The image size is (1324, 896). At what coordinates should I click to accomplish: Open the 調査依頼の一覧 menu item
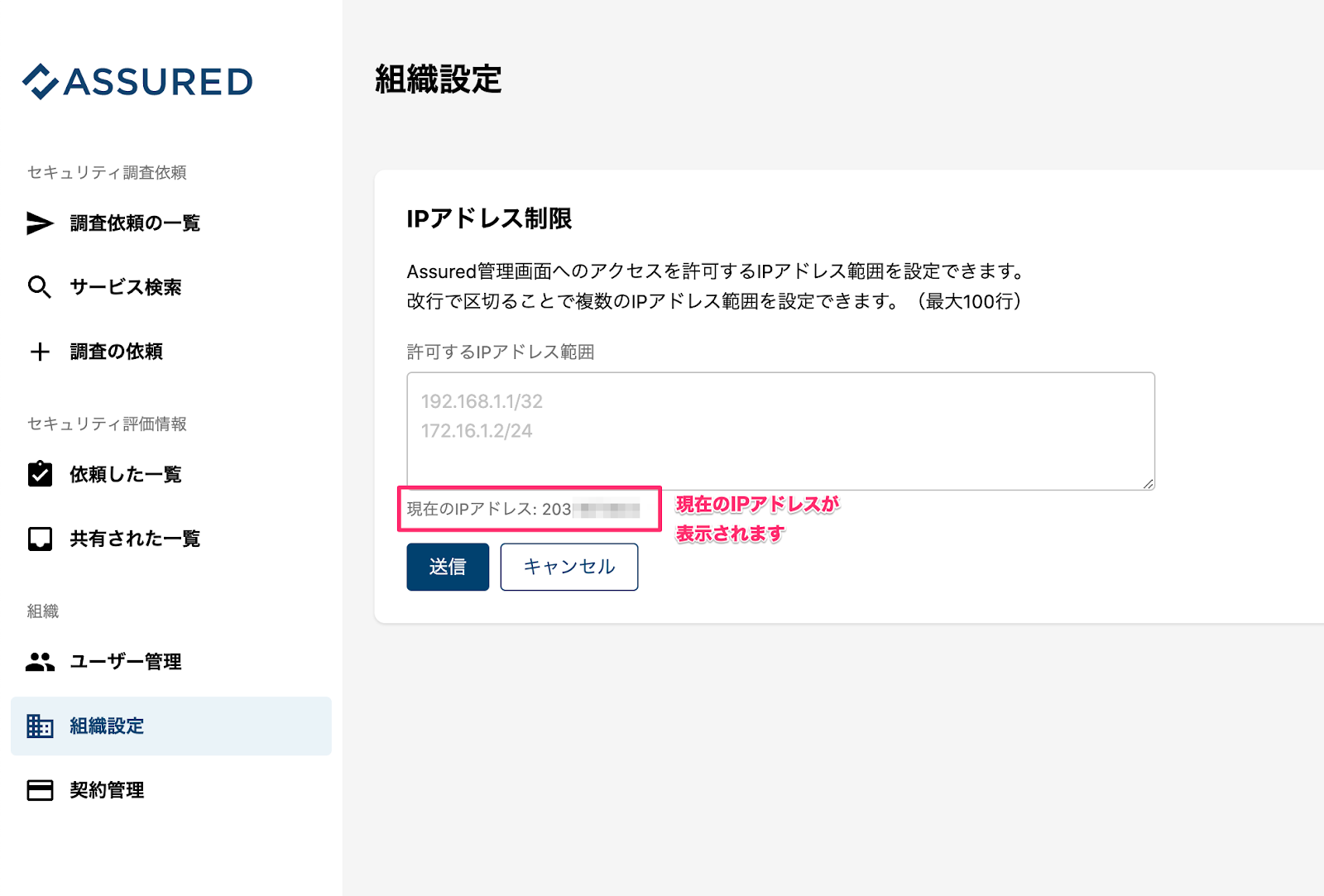pos(171,223)
